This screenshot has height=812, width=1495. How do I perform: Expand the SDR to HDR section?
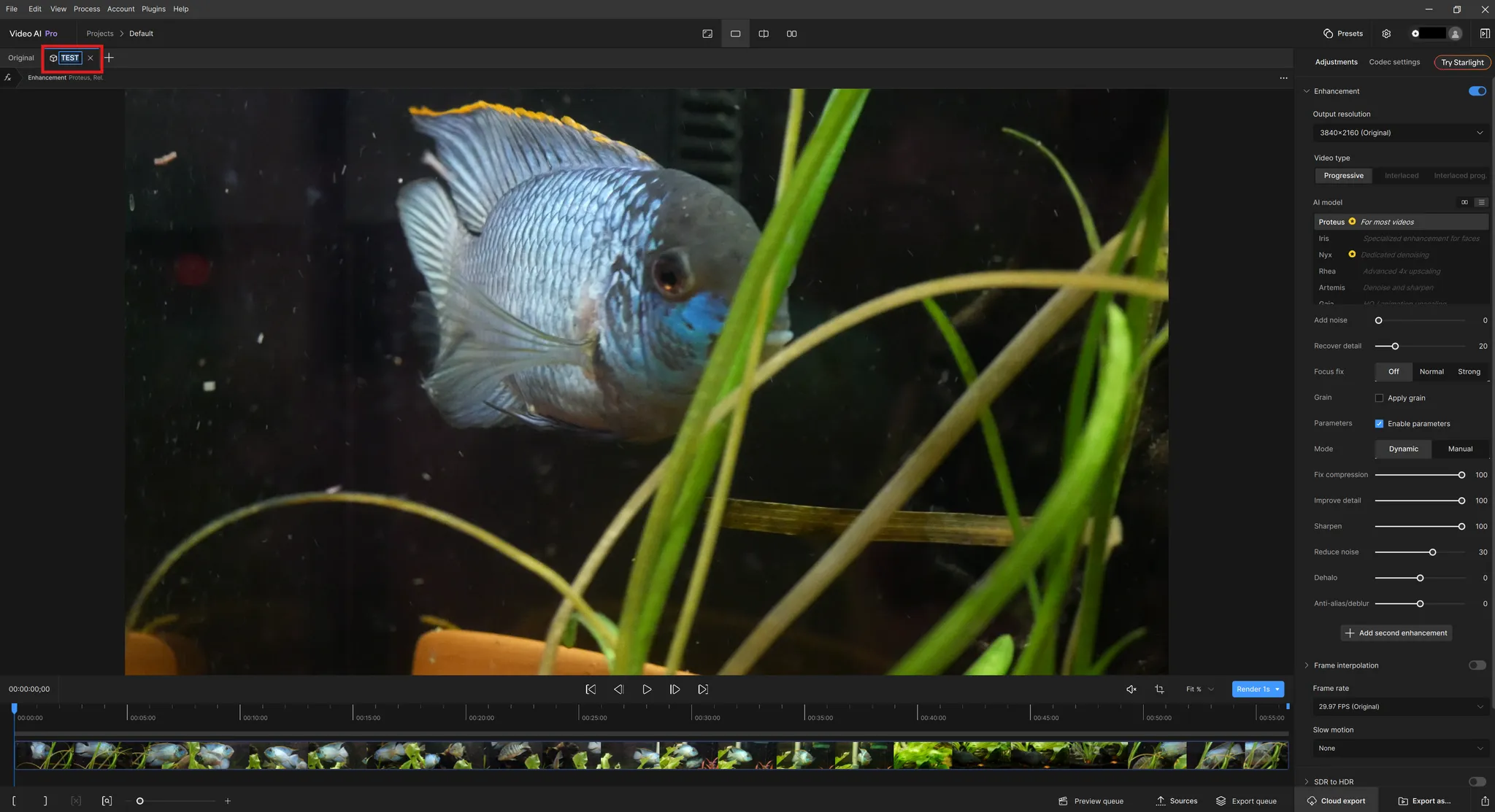click(x=1307, y=781)
